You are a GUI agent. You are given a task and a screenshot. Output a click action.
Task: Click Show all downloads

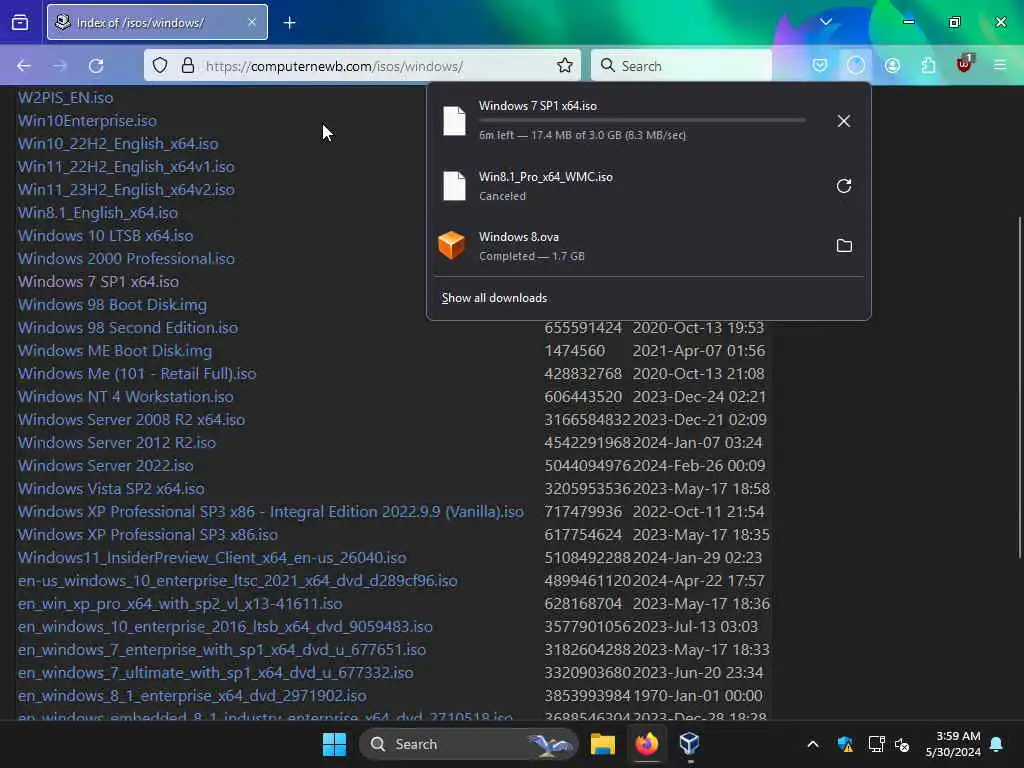click(494, 298)
